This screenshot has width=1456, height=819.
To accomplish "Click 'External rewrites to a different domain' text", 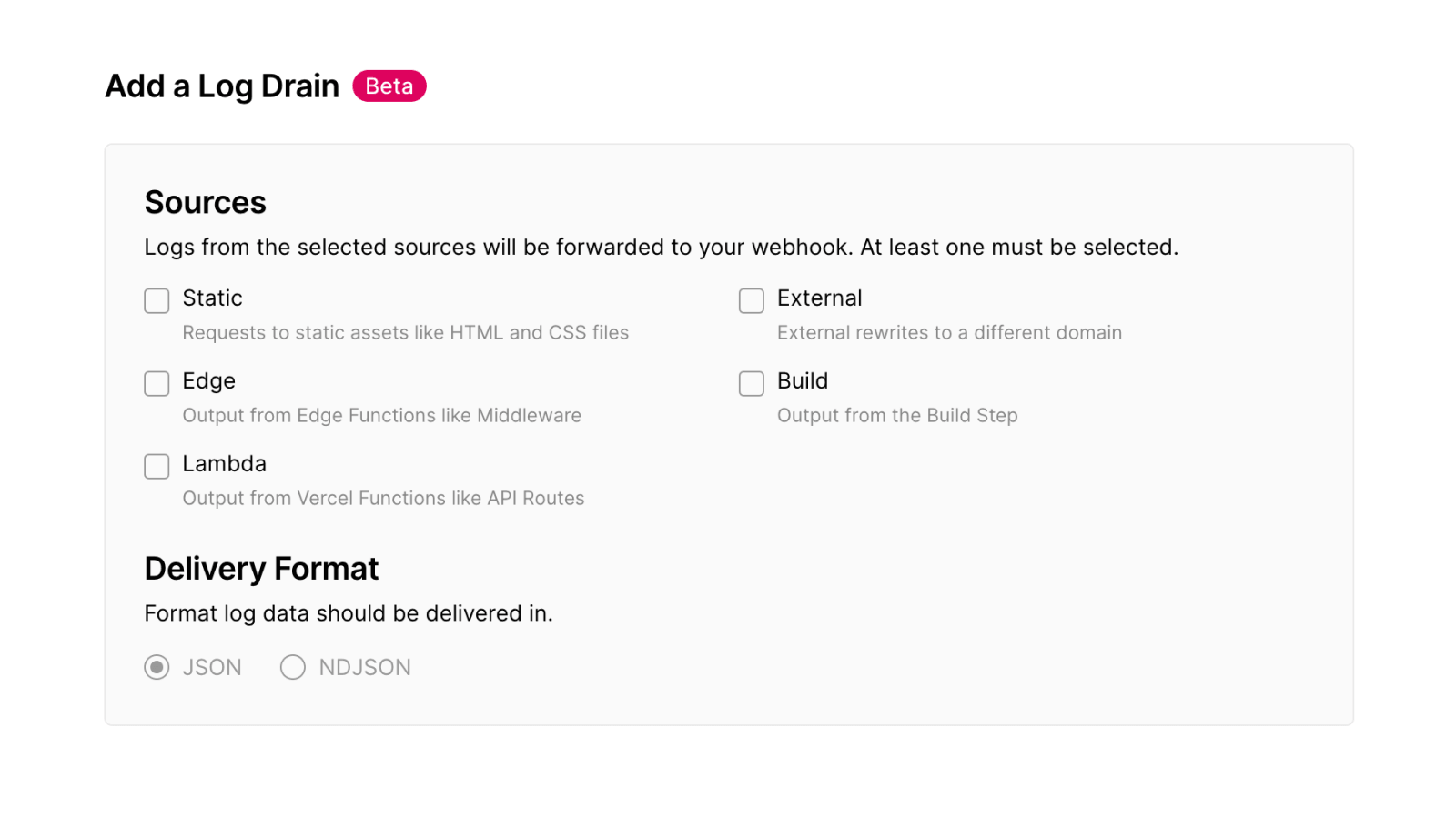I will coord(949,333).
